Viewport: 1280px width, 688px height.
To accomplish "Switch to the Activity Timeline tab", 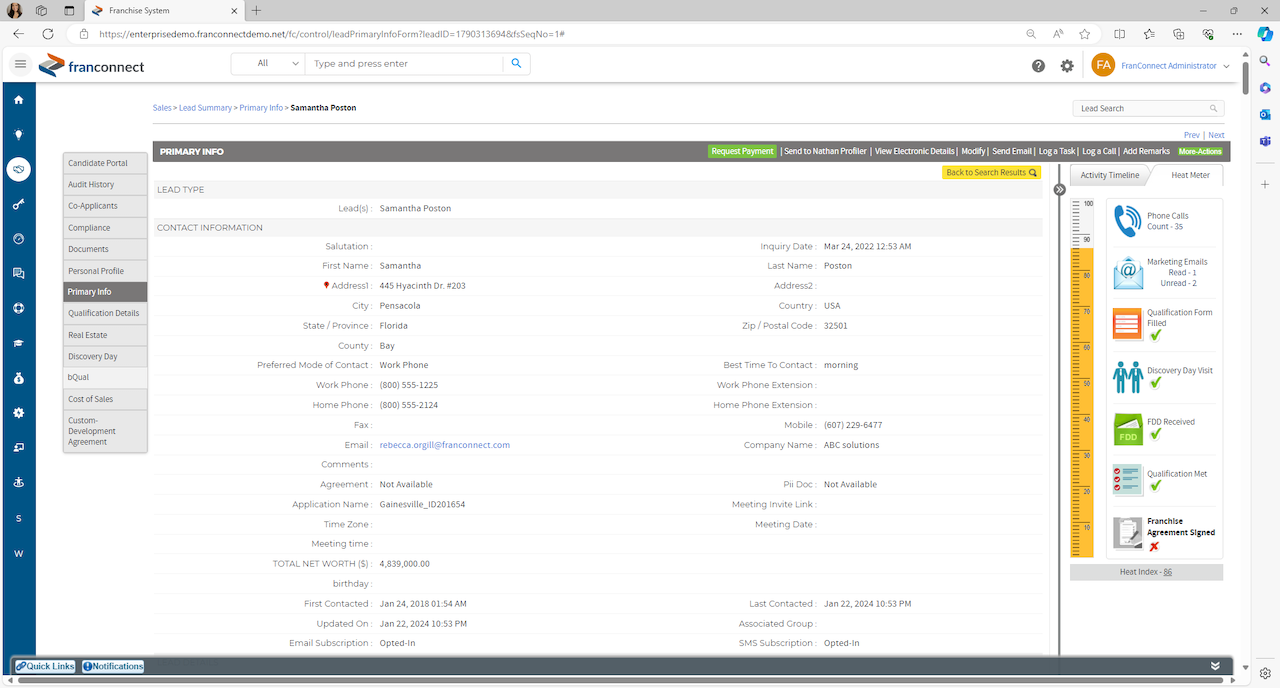I will tap(1109, 175).
